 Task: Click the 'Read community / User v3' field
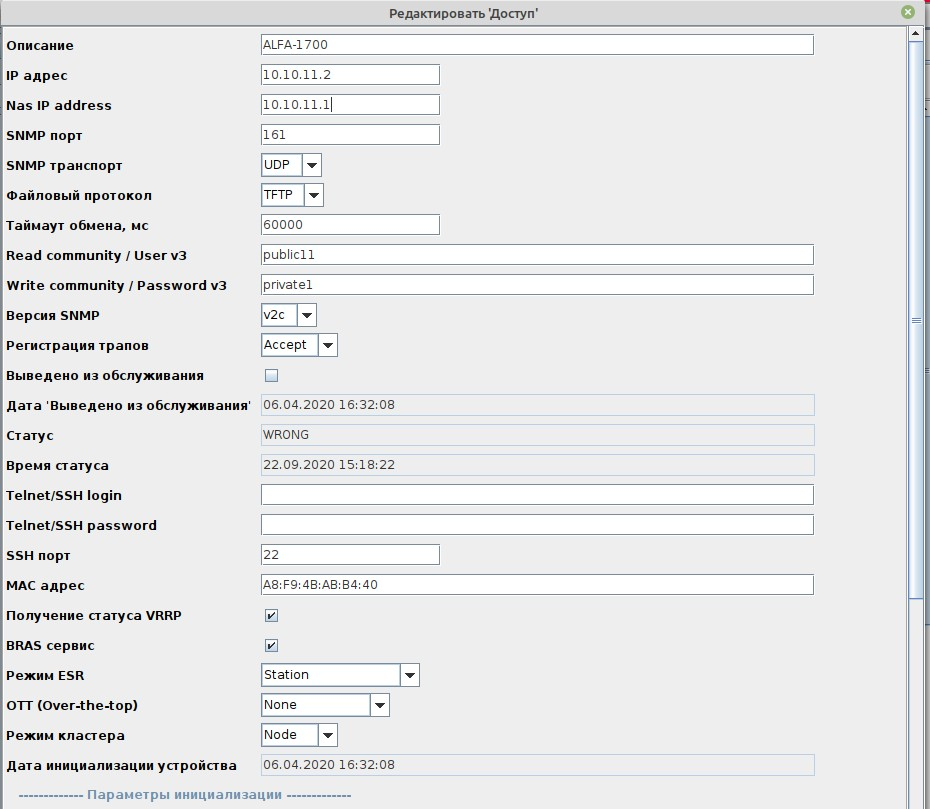tap(537, 255)
